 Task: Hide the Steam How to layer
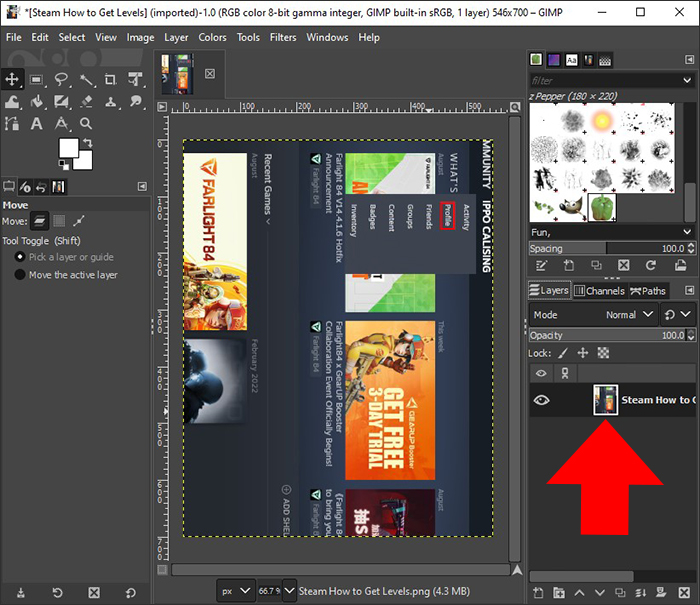(542, 400)
